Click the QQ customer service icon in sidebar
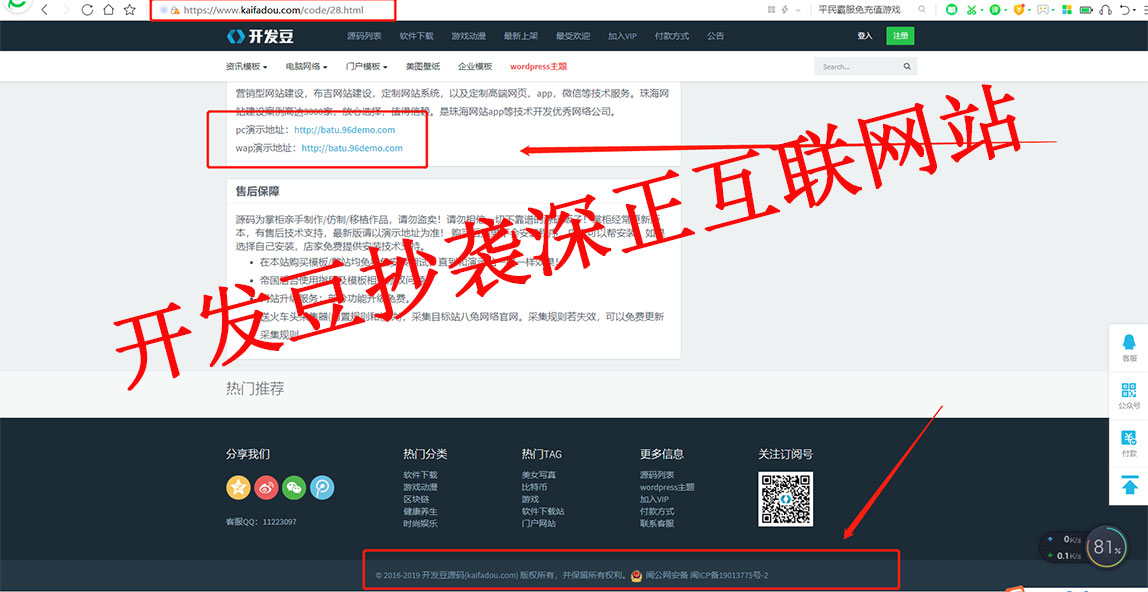This screenshot has width=1148, height=592. coord(1128,344)
